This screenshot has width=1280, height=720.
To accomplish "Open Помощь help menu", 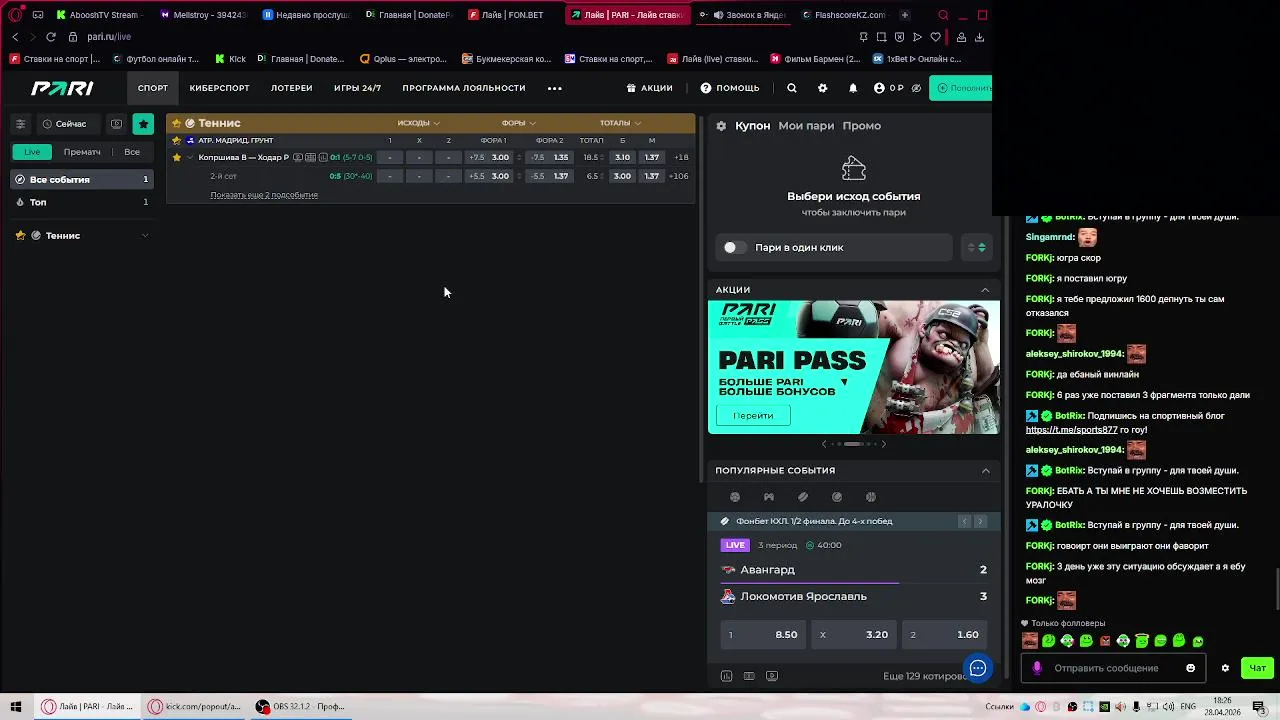I will tap(730, 88).
